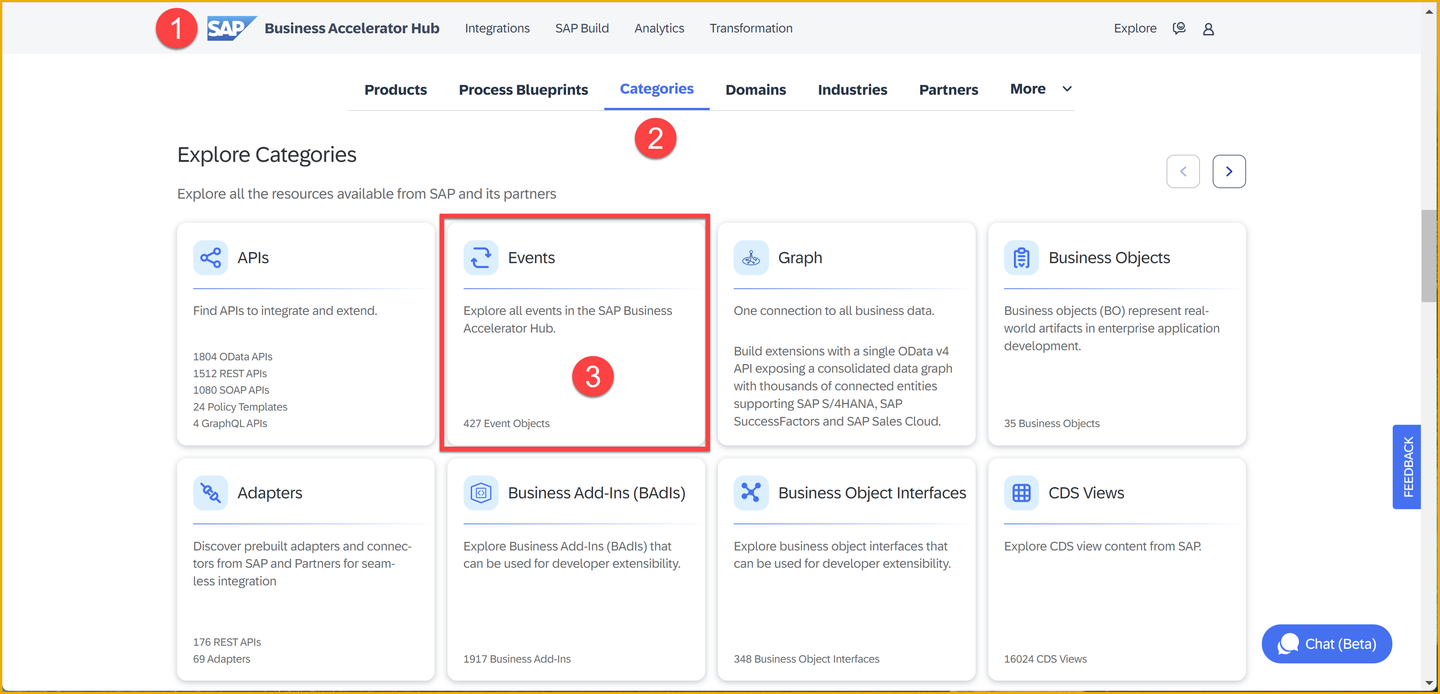Expand the More dropdown menu
The image size is (1440, 694).
tap(1041, 89)
